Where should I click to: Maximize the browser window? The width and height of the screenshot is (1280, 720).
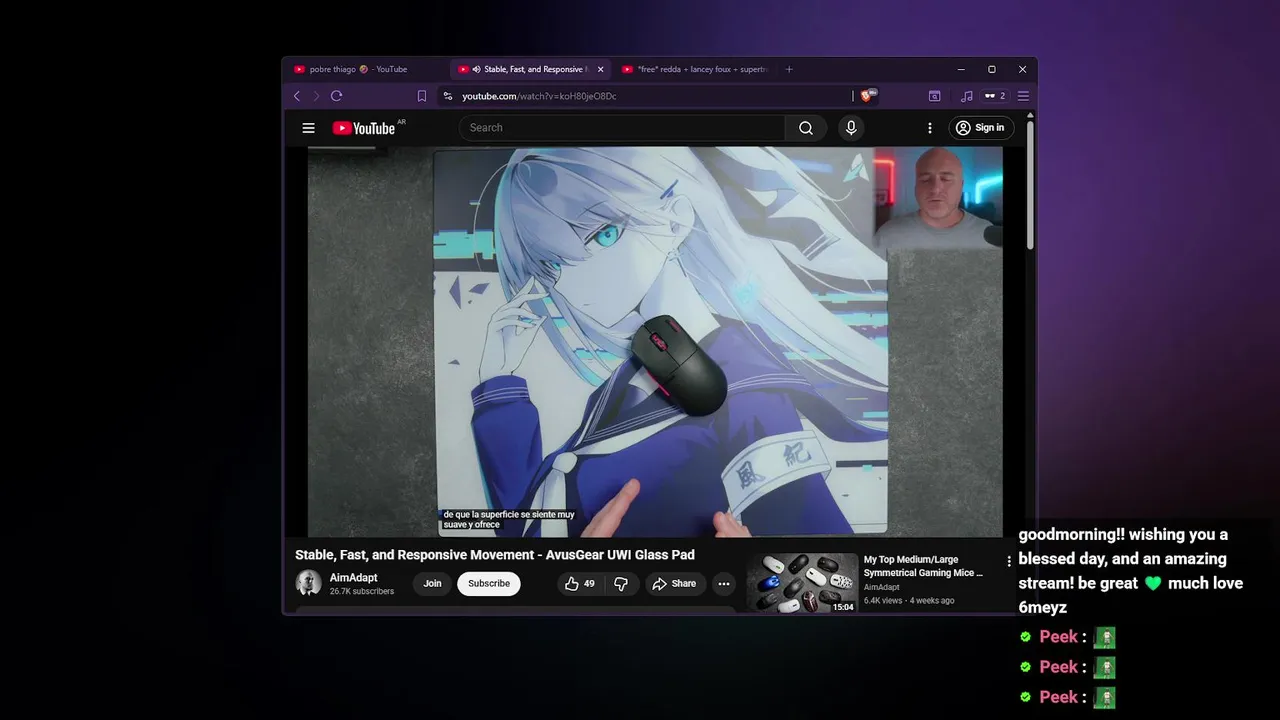pos(992,69)
